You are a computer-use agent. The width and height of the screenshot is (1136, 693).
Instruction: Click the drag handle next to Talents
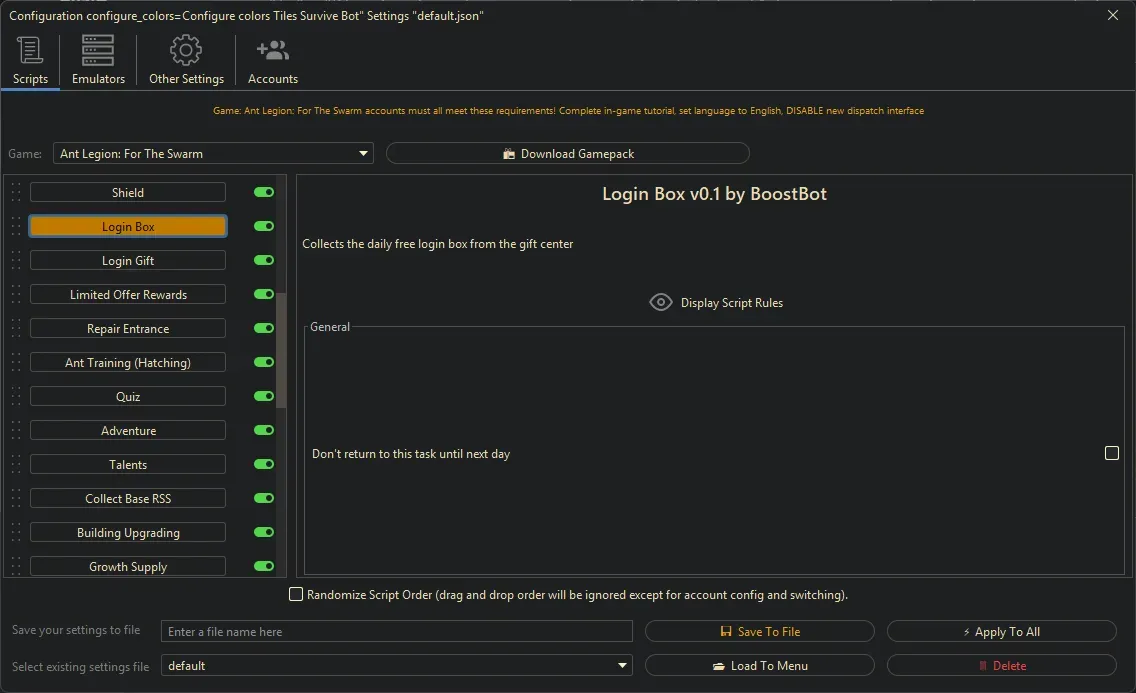[16, 464]
